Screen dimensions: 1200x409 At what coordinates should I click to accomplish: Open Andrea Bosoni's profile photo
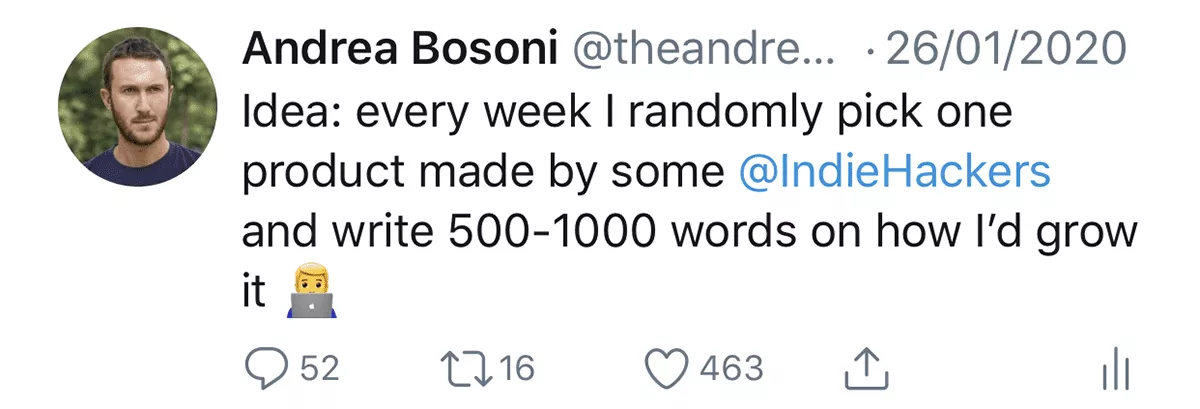pyautogui.click(x=138, y=106)
